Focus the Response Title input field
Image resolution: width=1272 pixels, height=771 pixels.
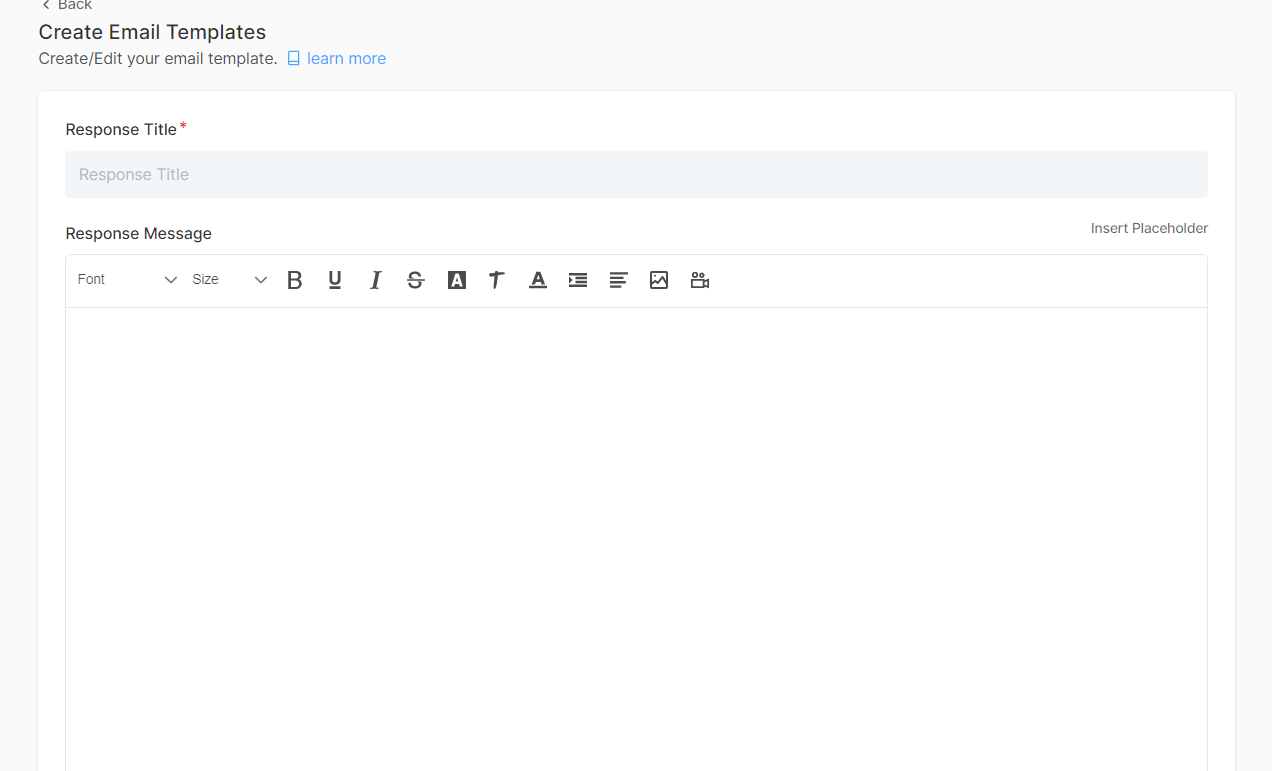click(x=636, y=174)
